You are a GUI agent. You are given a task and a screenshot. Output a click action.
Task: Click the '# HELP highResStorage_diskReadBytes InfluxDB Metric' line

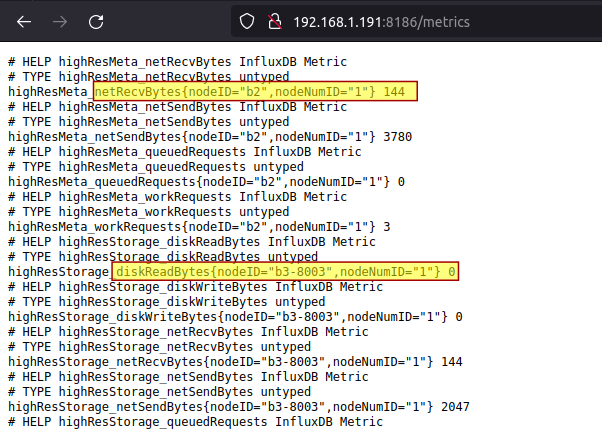(x=192, y=242)
